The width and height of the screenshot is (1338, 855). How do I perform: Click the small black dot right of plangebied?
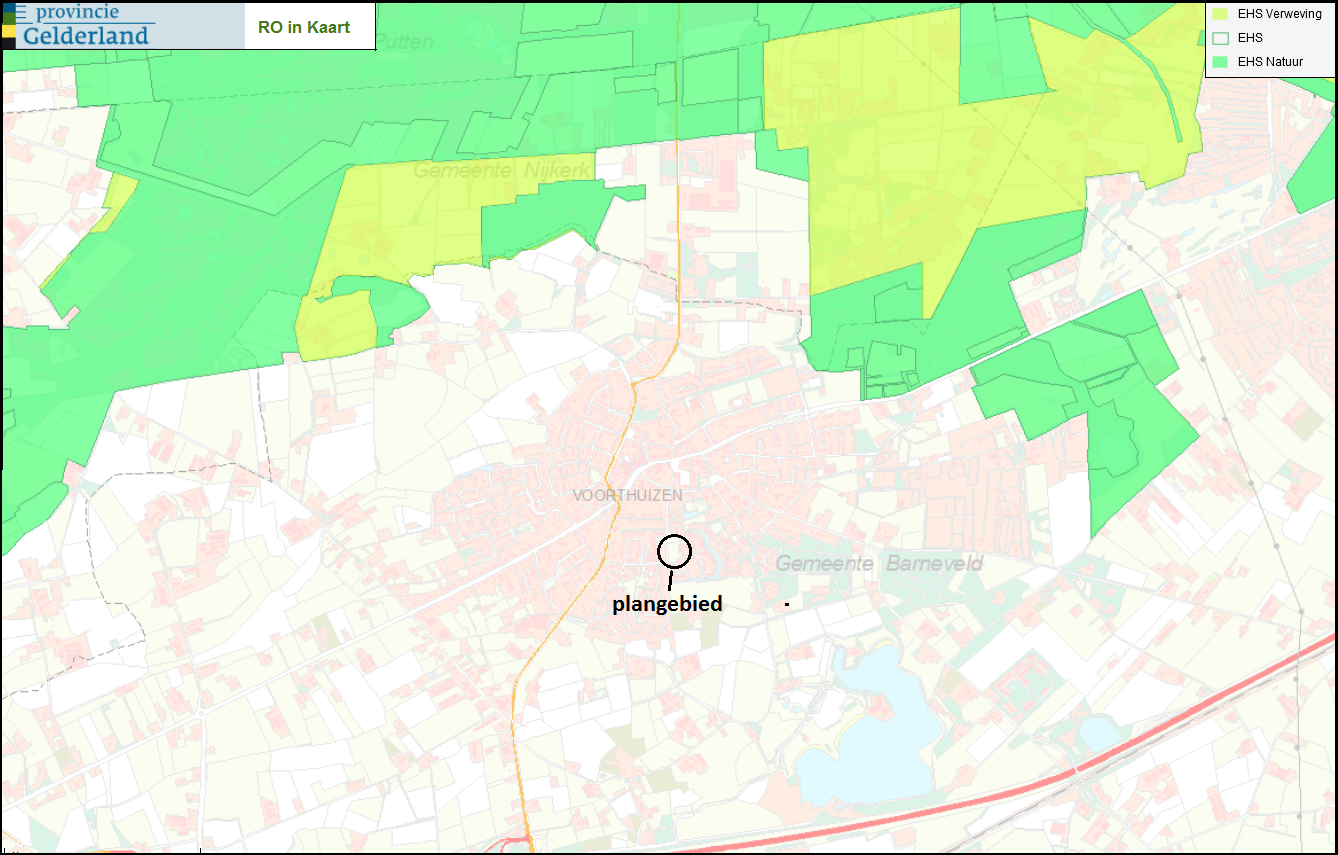[787, 604]
